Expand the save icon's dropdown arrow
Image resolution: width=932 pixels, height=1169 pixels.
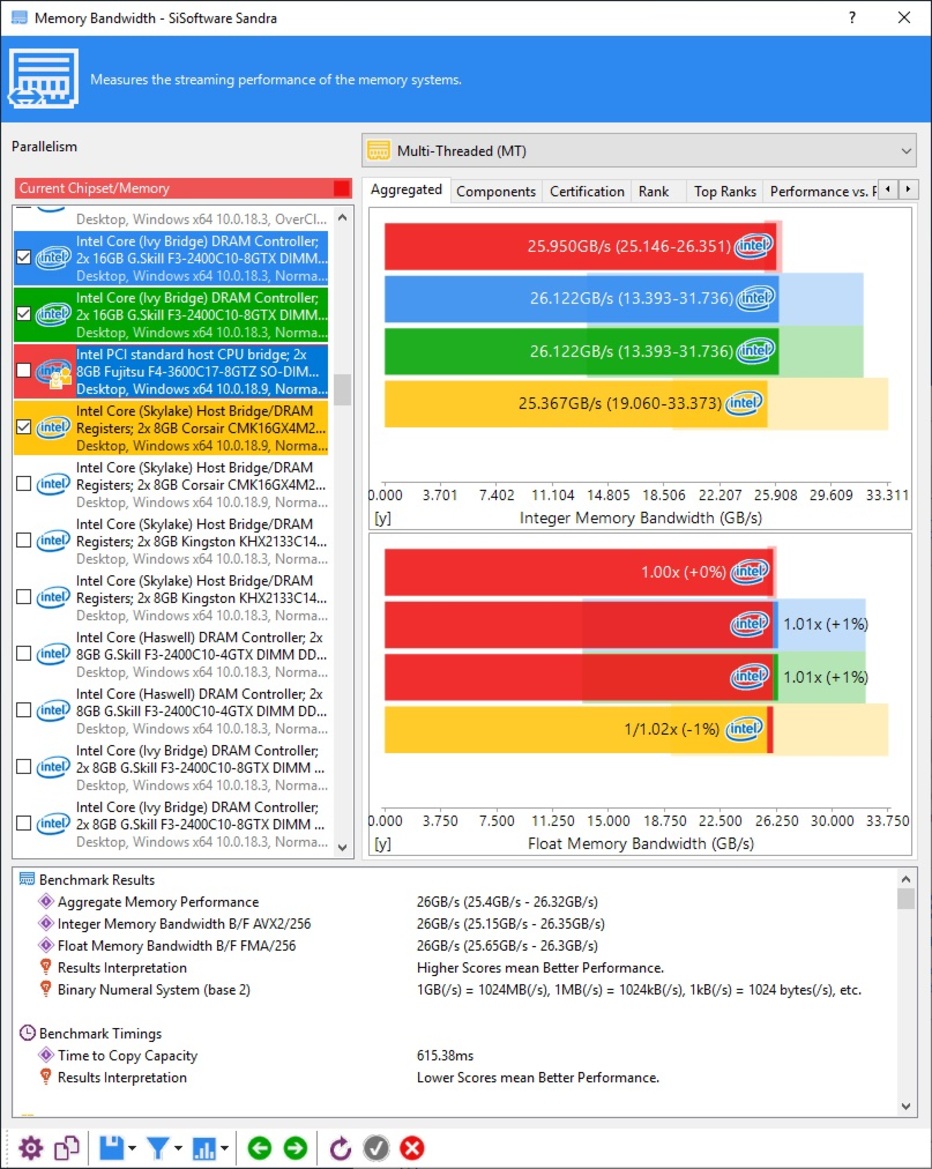pyautogui.click(x=132, y=1148)
